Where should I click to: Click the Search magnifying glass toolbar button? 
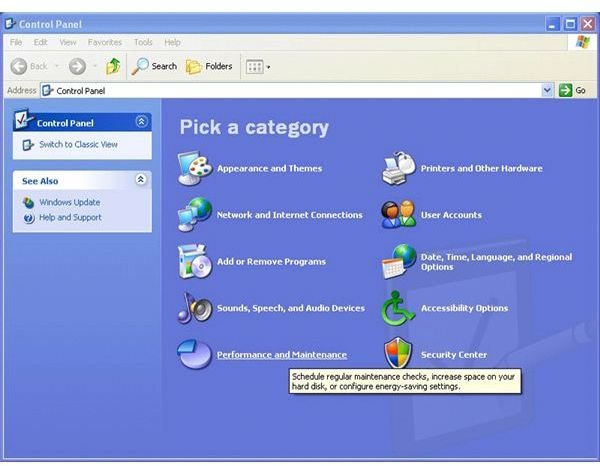[154, 66]
